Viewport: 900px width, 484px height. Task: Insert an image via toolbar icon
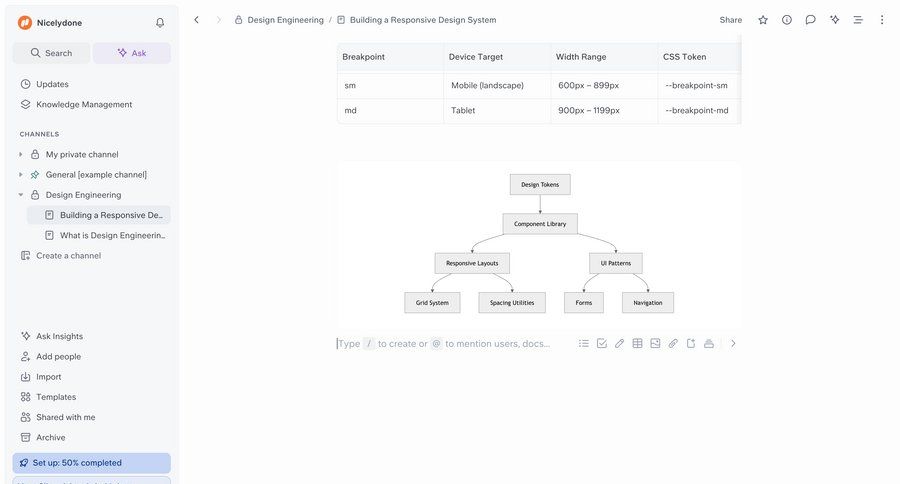[655, 343]
